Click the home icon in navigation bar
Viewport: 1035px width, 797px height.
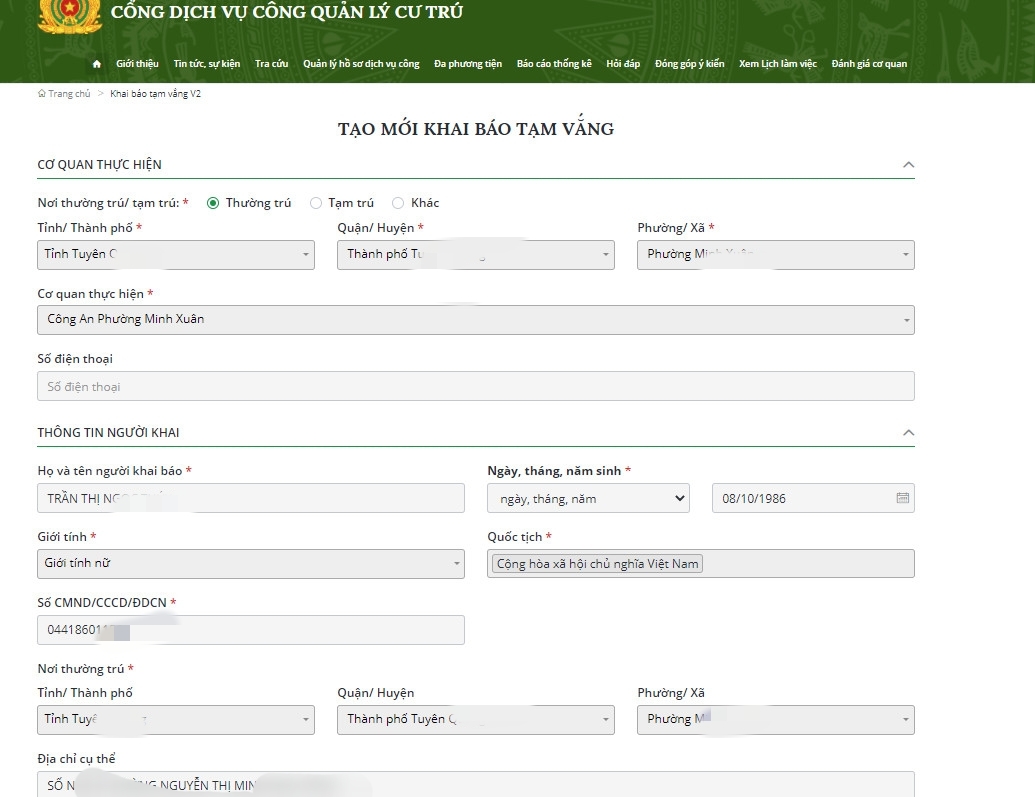click(97, 64)
